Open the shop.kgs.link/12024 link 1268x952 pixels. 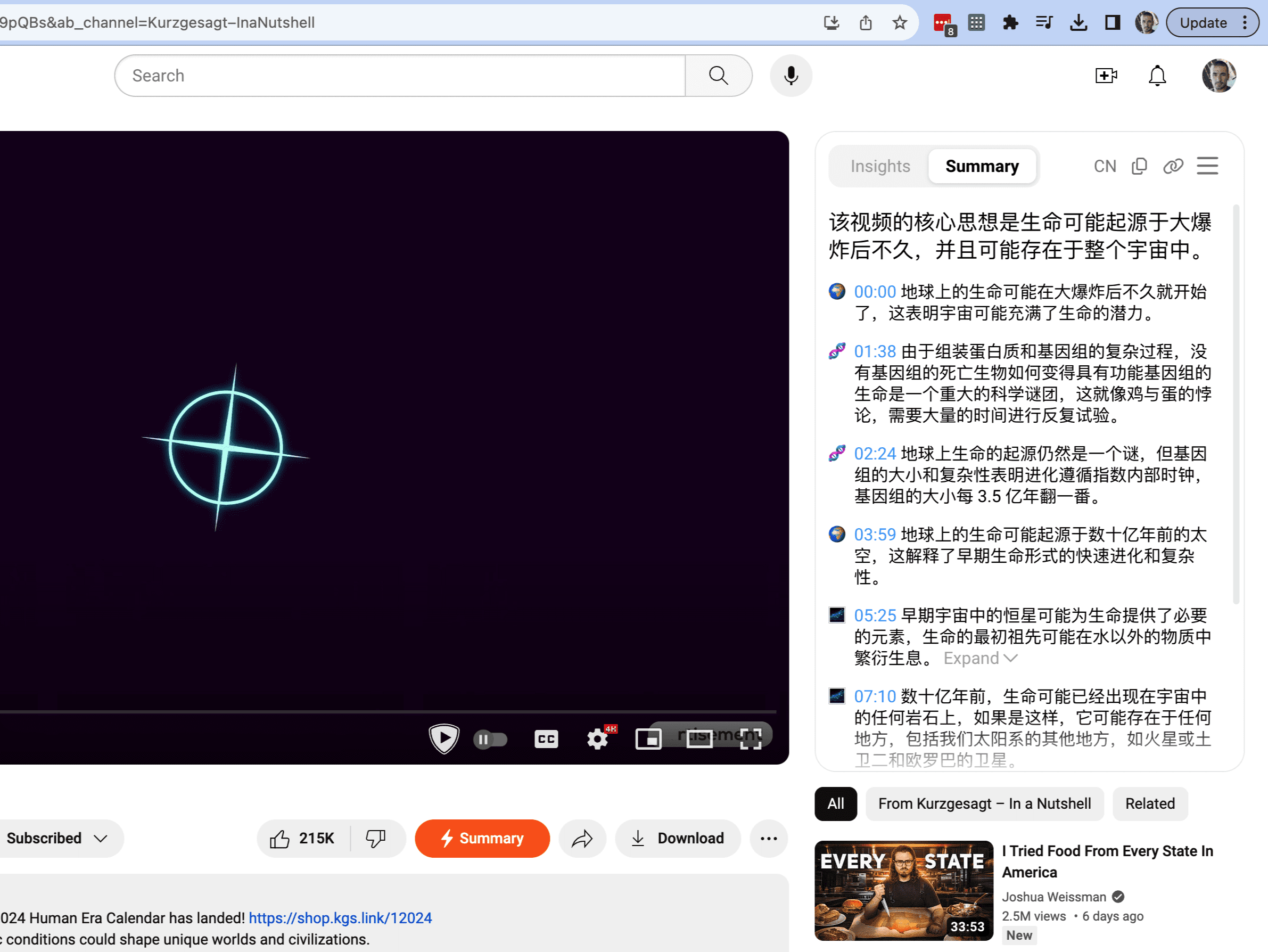(337, 918)
